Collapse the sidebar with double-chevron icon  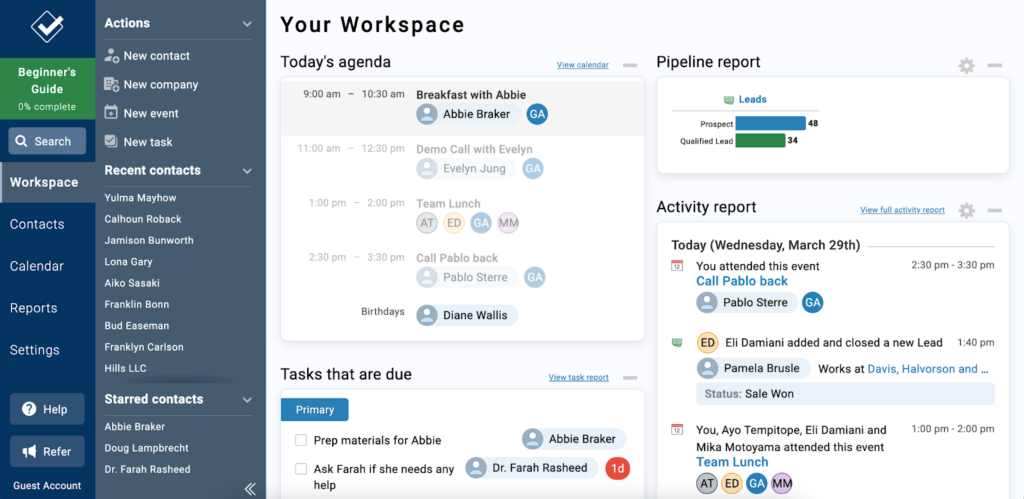coord(249,489)
